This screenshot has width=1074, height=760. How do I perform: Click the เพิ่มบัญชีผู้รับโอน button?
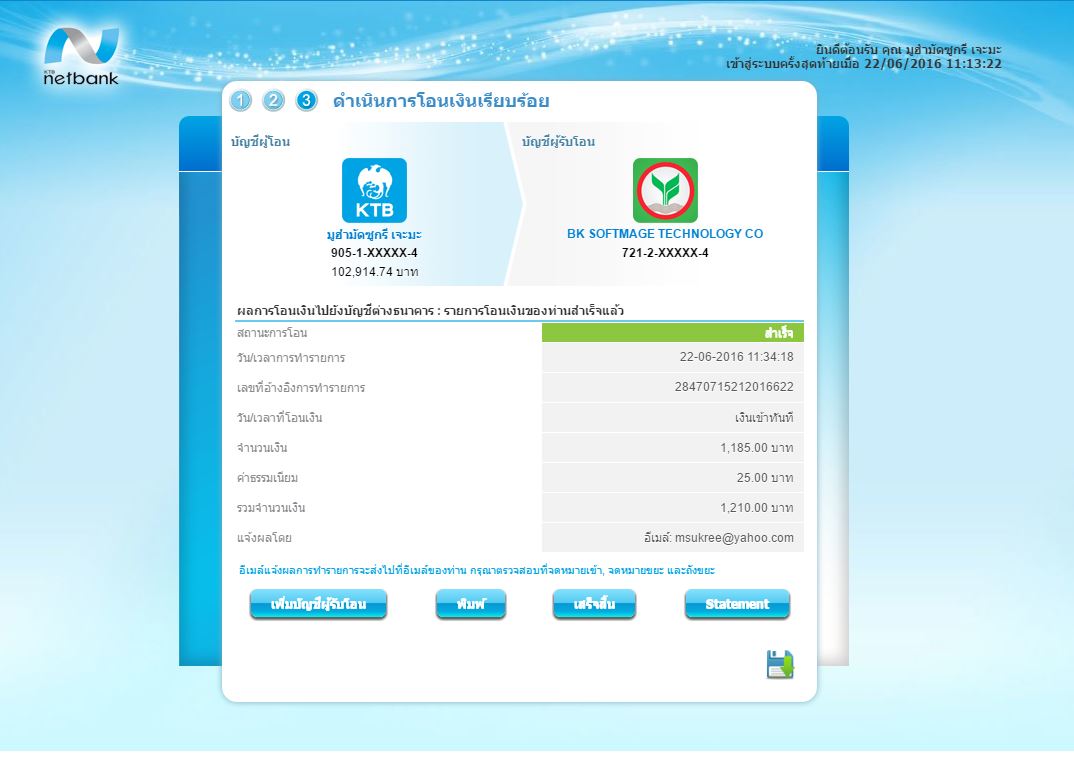(x=319, y=604)
